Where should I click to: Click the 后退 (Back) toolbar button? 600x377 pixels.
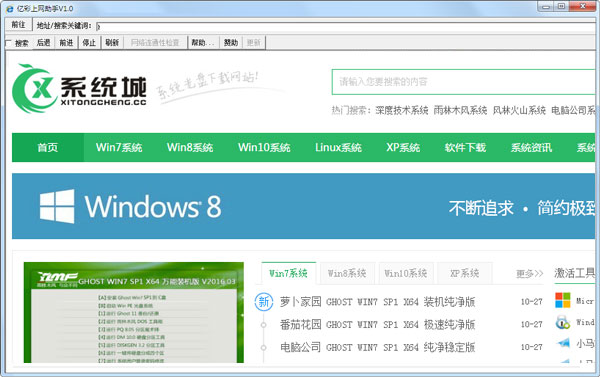(x=44, y=43)
